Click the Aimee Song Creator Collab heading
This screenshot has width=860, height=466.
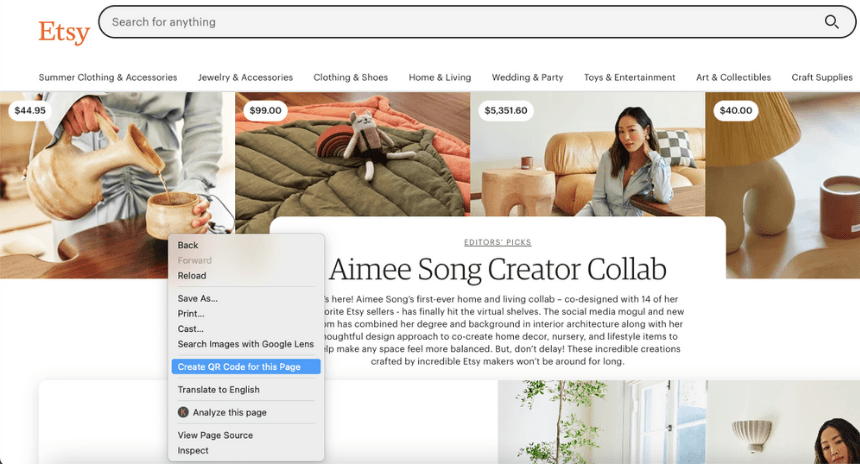point(497,269)
